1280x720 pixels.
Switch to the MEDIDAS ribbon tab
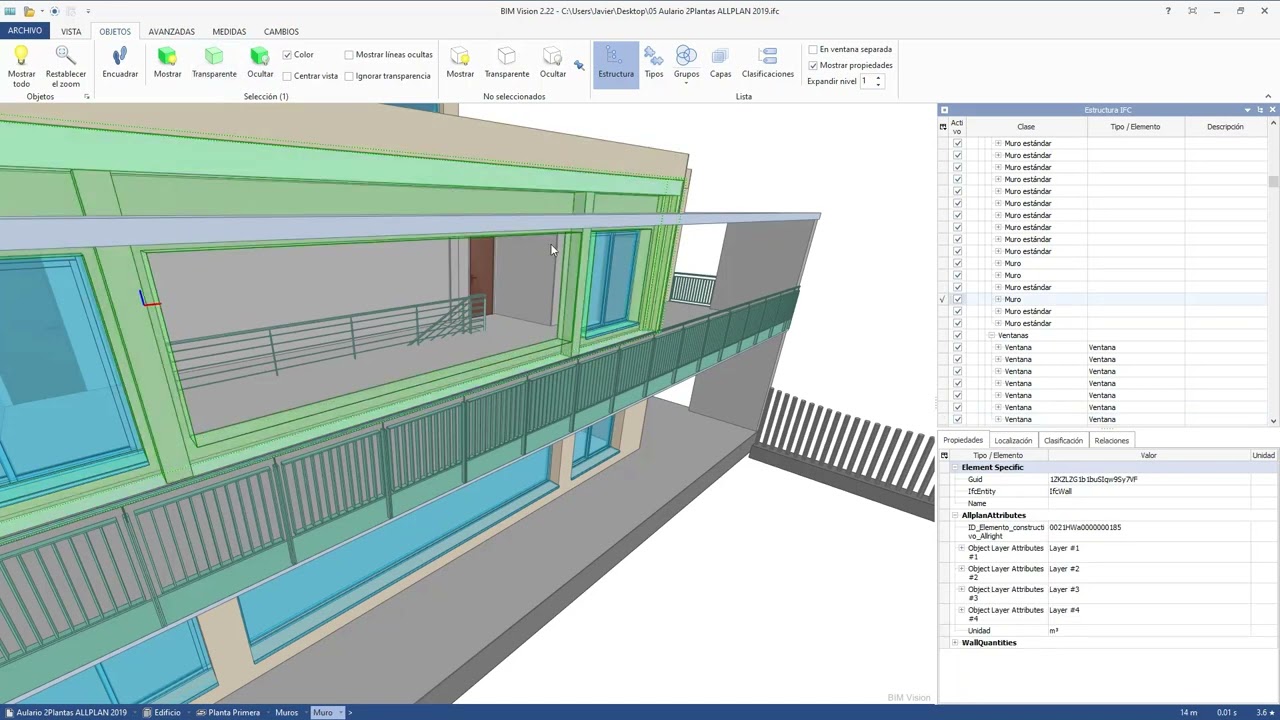click(x=229, y=31)
